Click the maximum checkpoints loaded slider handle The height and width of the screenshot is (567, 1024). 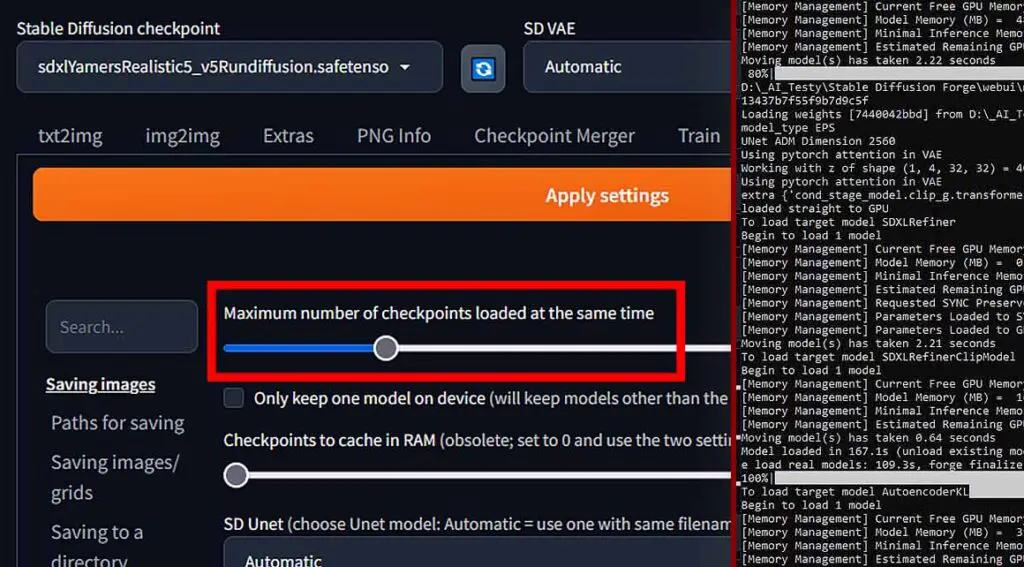[386, 348]
